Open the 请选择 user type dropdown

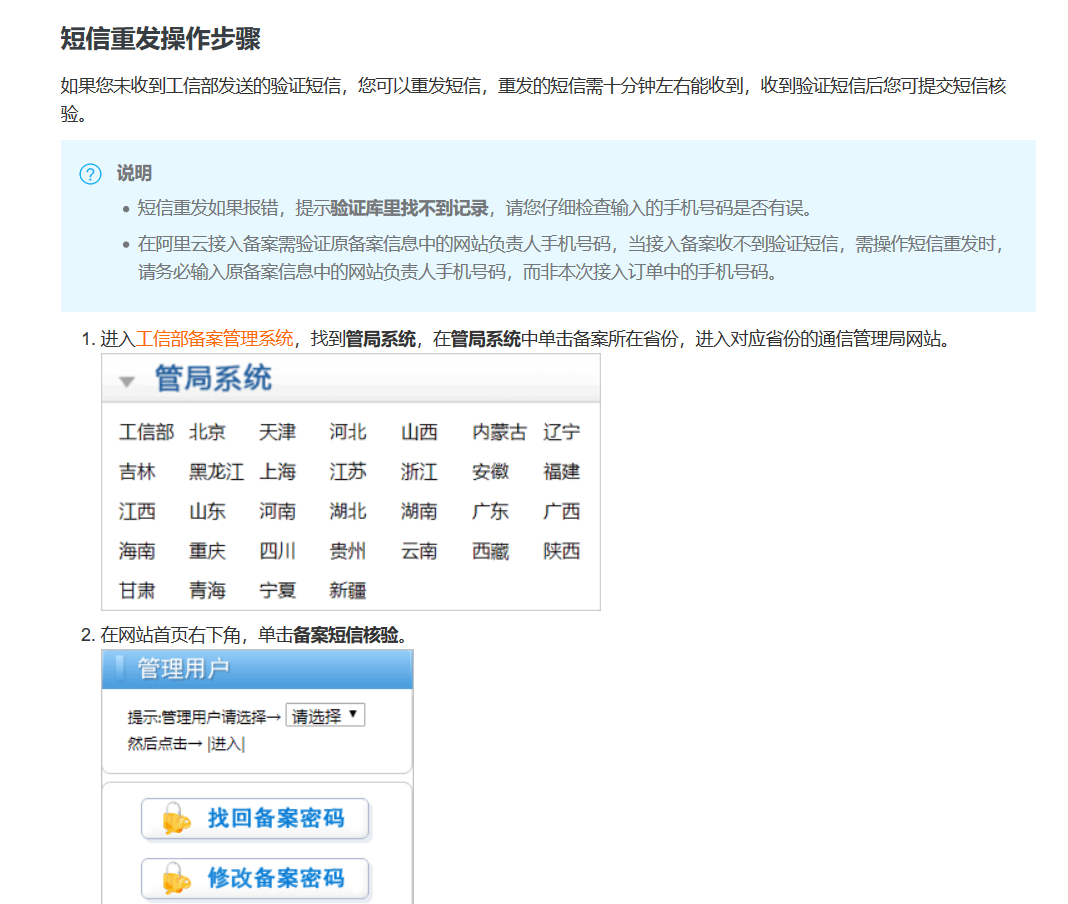tap(325, 716)
